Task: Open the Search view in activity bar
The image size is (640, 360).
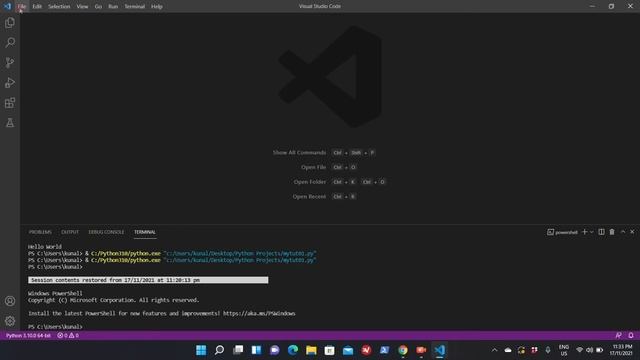Action: pyautogui.click(x=10, y=42)
